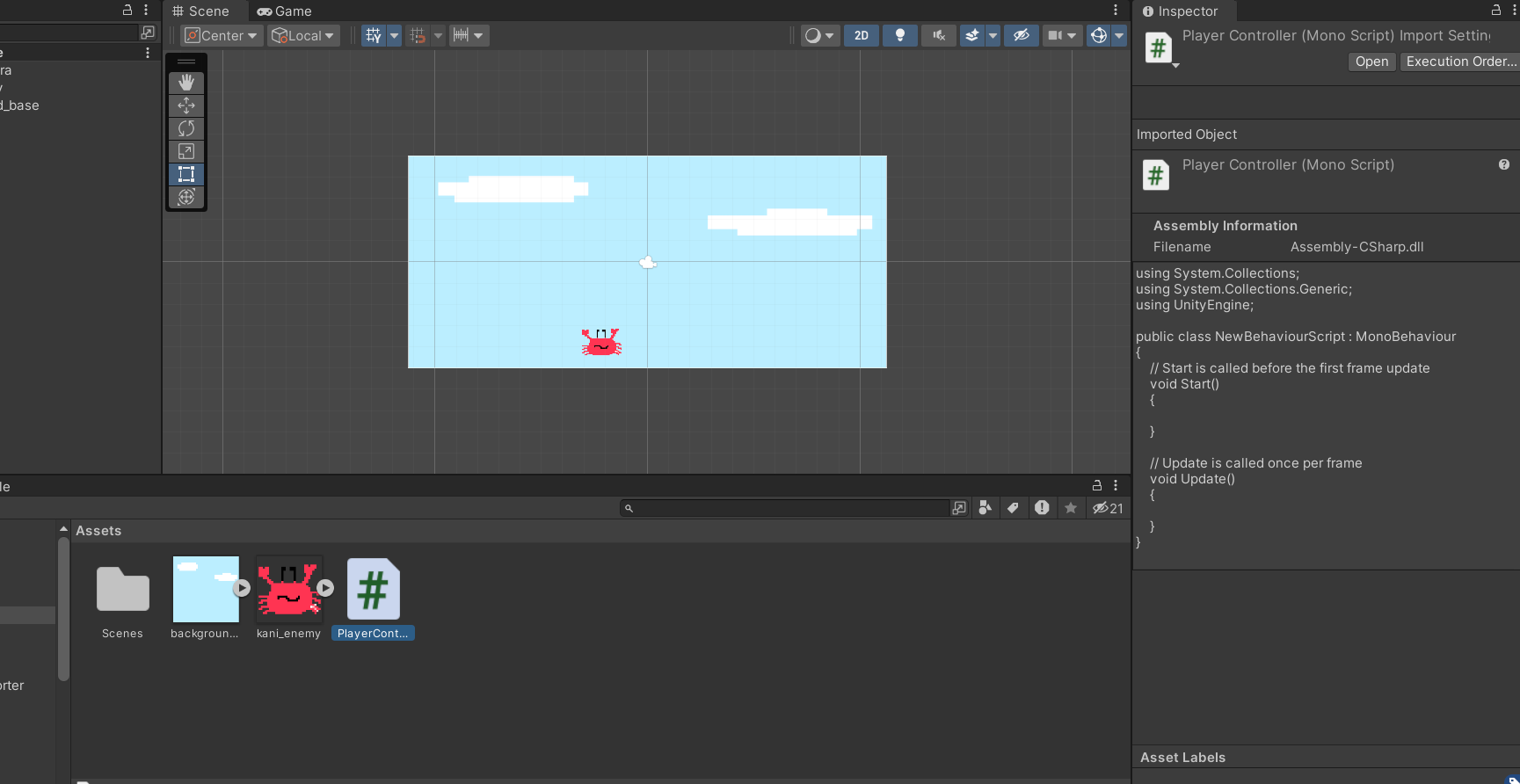1520x784 pixels.
Task: Open Project panel more options menu
Action: point(1116,485)
